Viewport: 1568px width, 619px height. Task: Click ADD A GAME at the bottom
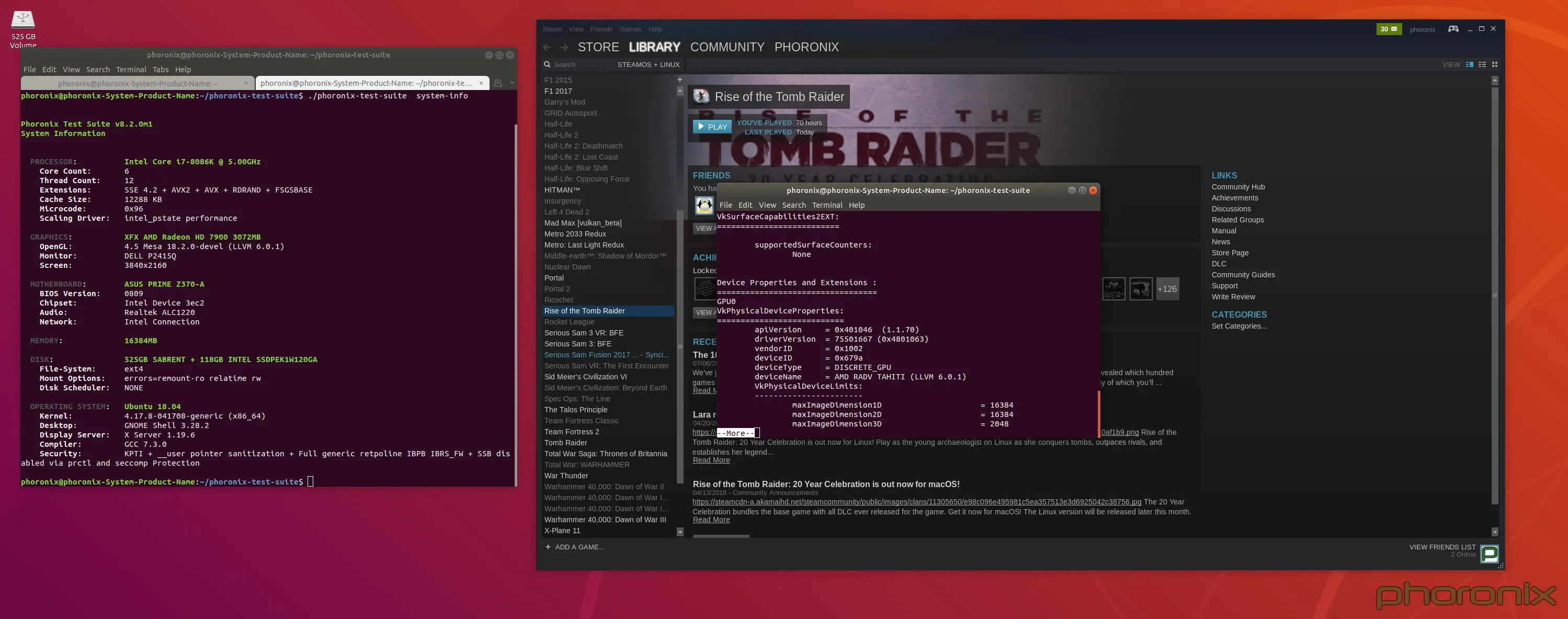click(x=580, y=546)
